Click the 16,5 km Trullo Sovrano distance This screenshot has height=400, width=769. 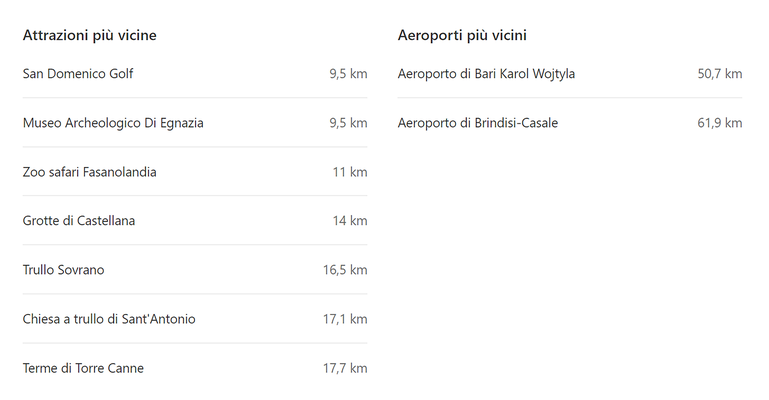(x=345, y=270)
